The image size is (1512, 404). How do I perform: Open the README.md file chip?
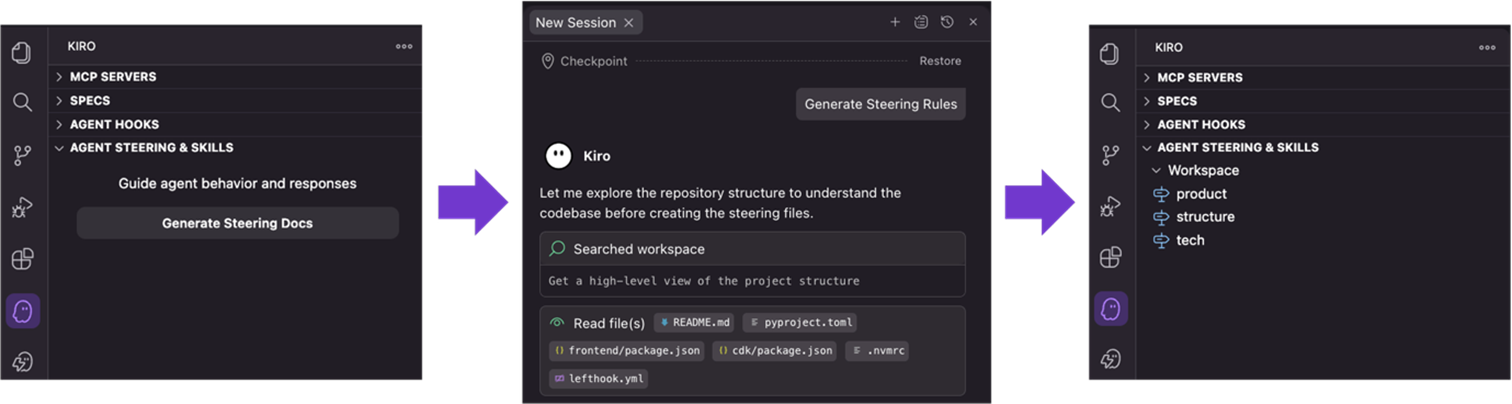coord(695,323)
